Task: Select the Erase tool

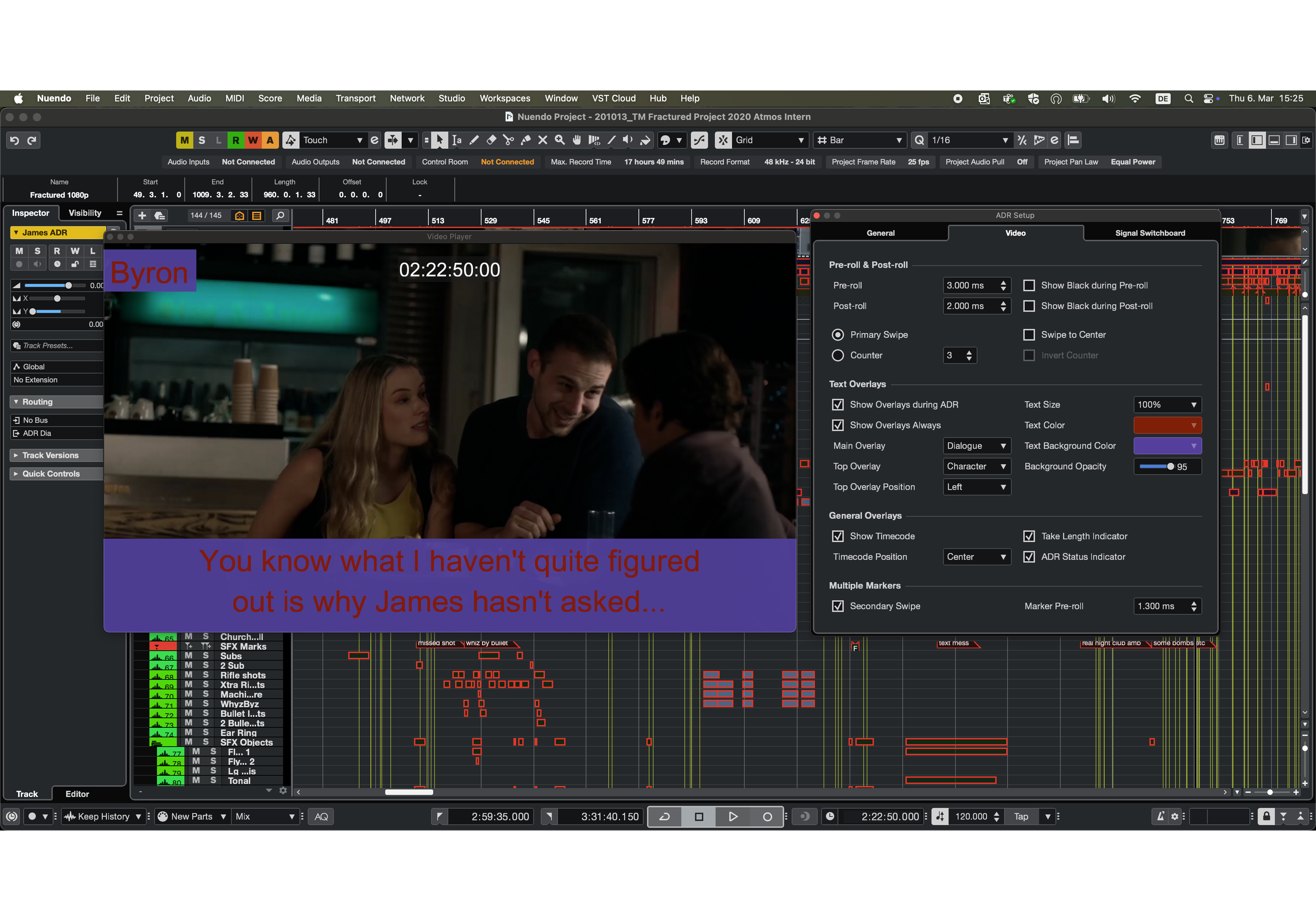Action: [491, 140]
